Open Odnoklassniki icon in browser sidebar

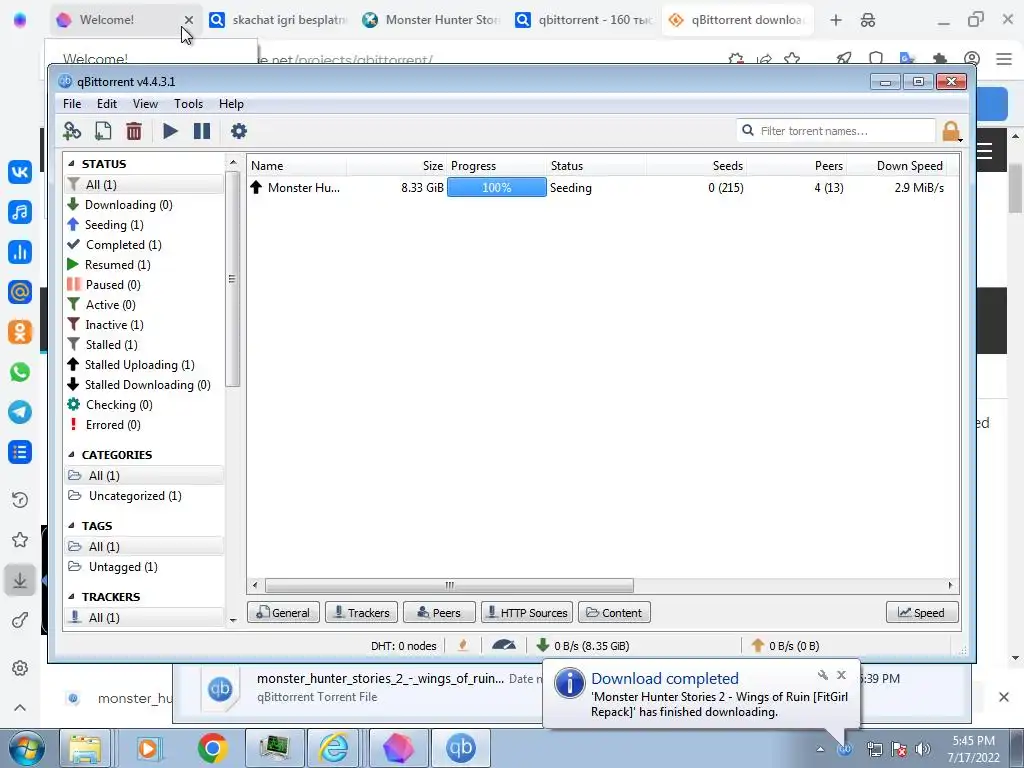[20, 332]
